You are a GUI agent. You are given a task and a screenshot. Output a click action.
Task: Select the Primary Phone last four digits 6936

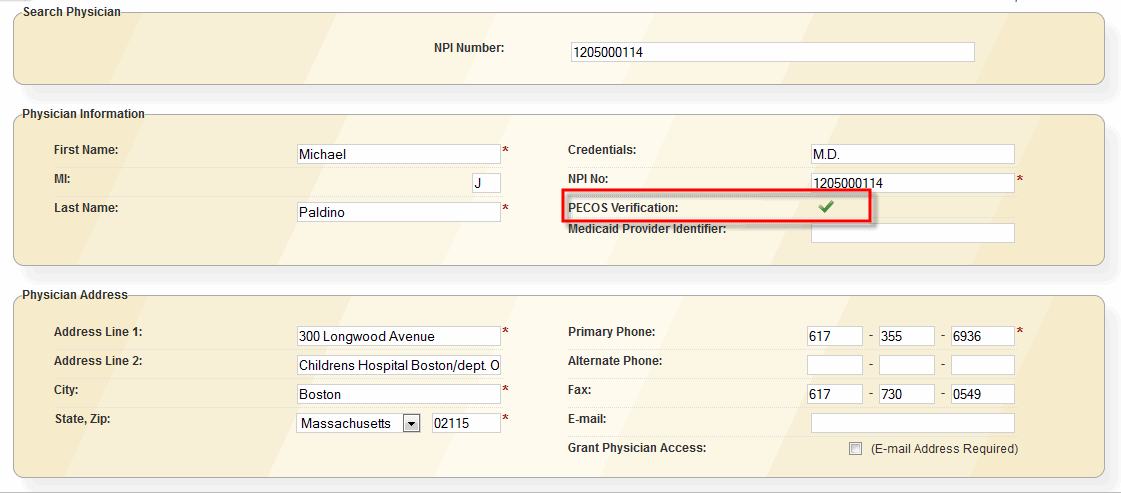(983, 336)
